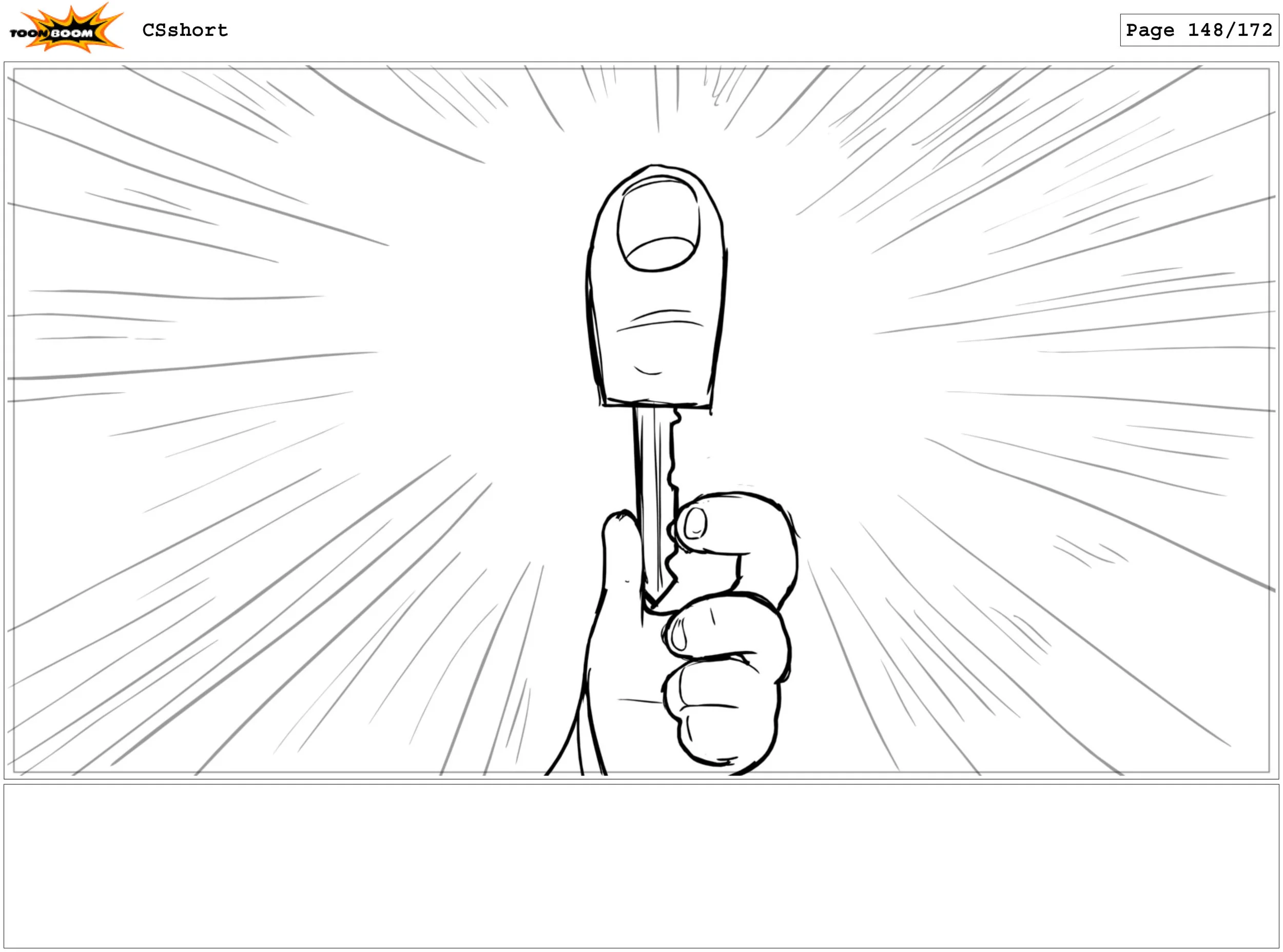Click the middle curled finger's nail
1283x952 pixels.
[678, 634]
